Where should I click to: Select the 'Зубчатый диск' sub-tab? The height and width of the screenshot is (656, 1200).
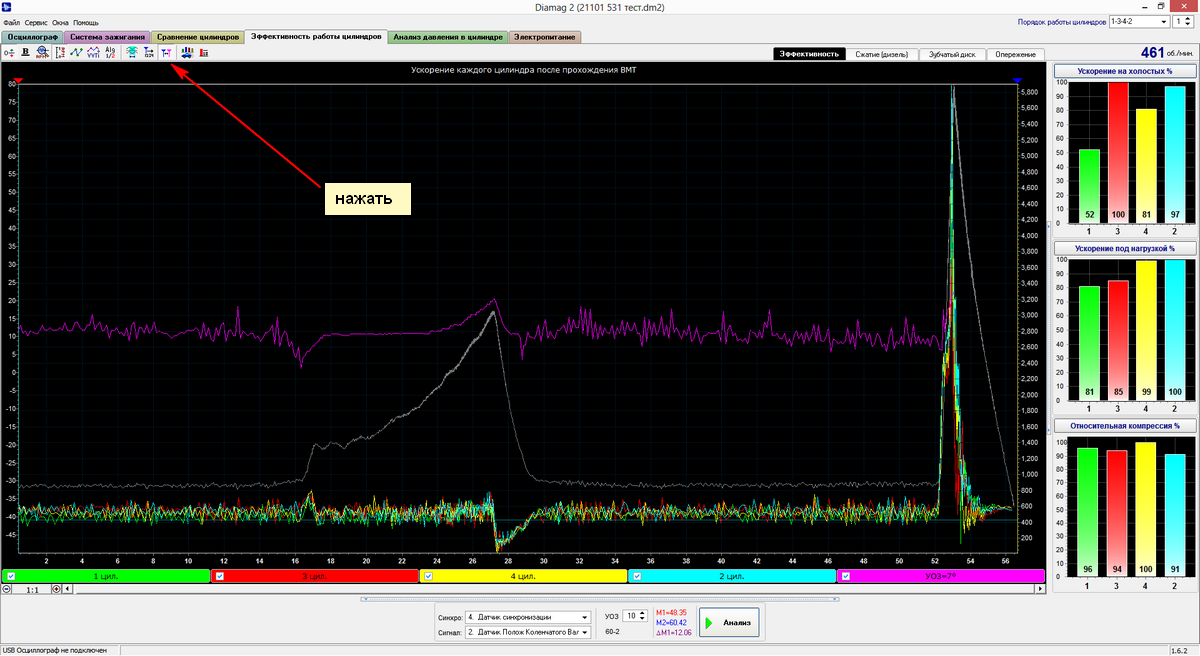[x=952, y=54]
